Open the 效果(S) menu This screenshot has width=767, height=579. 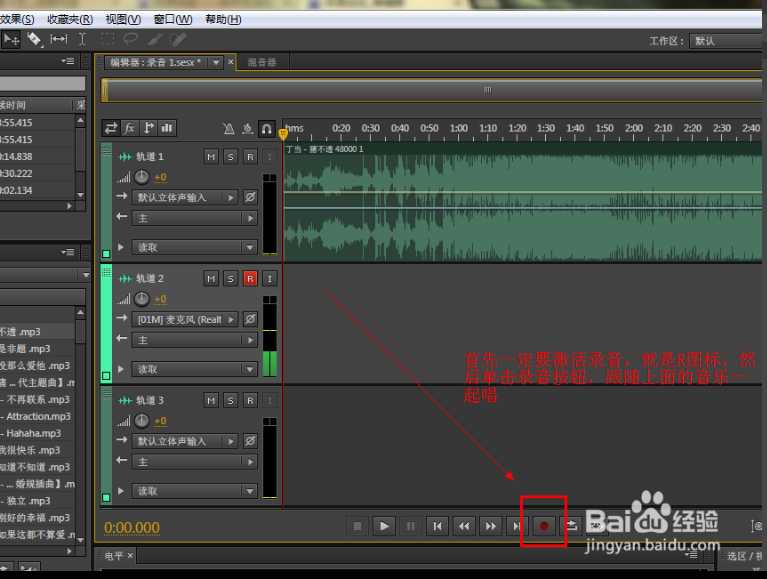[x=17, y=20]
